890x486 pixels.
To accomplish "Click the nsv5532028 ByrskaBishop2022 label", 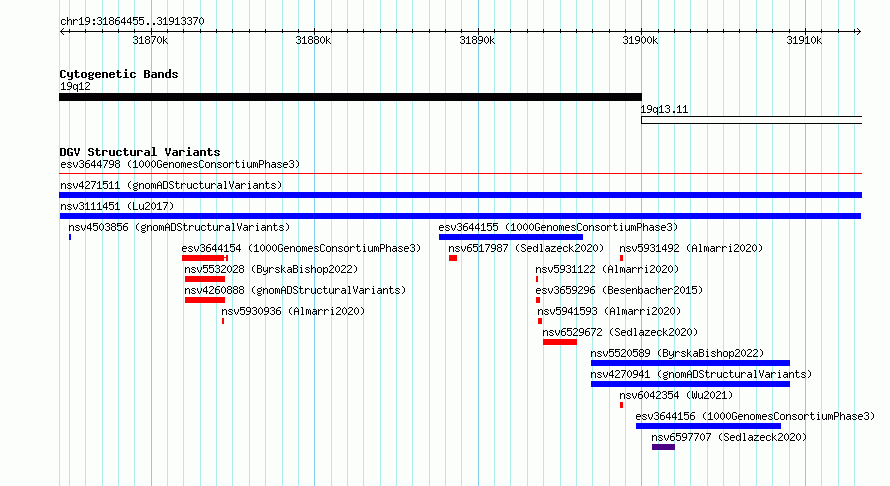I will [271, 269].
